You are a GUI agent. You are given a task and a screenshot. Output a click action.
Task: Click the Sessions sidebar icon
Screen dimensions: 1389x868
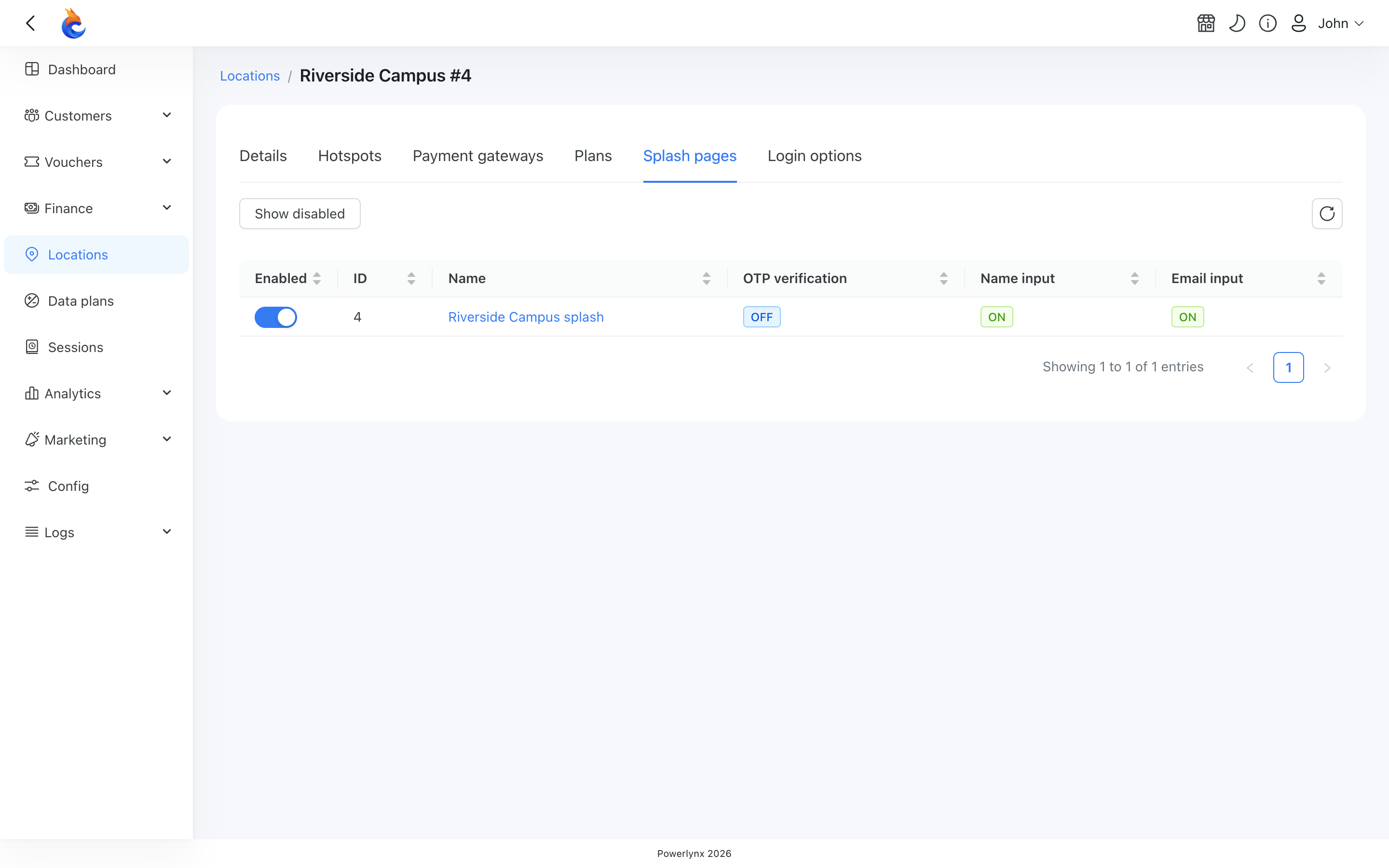[x=32, y=347]
